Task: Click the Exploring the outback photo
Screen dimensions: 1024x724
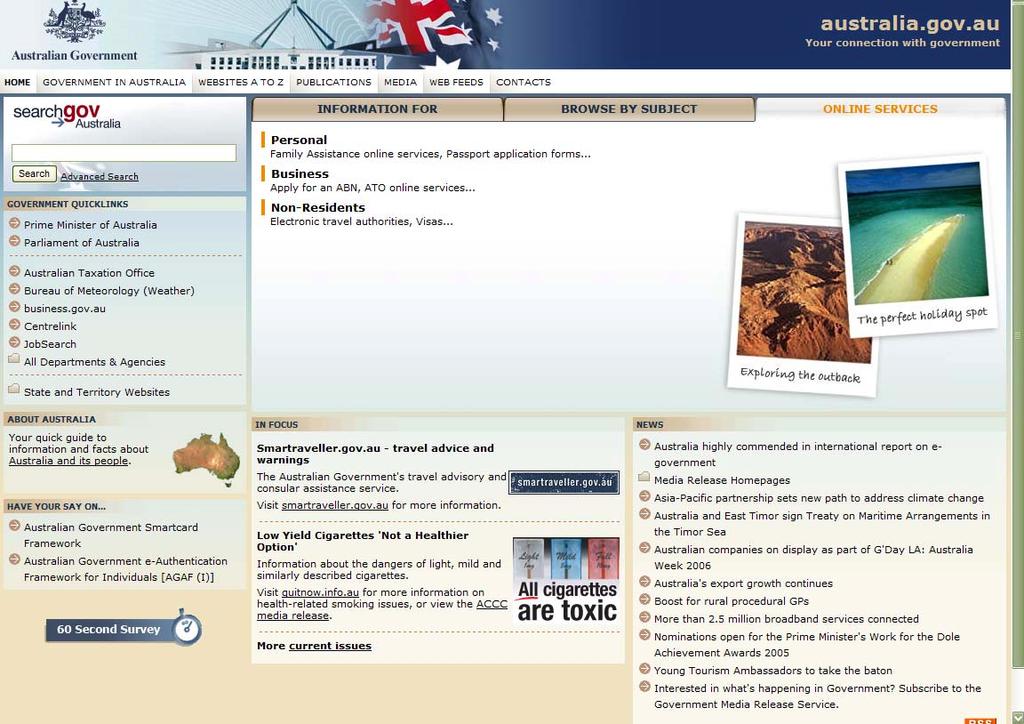Action: point(804,304)
